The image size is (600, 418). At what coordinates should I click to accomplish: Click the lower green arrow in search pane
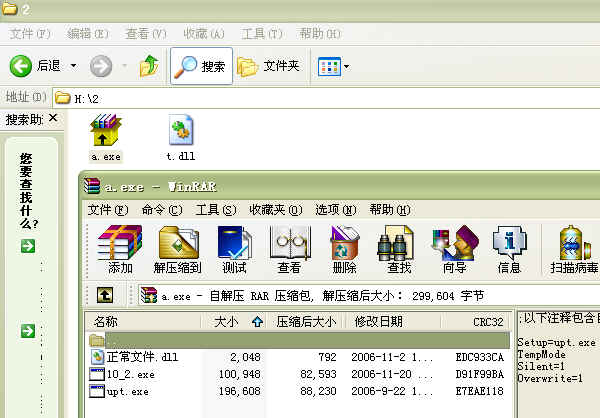tap(28, 331)
